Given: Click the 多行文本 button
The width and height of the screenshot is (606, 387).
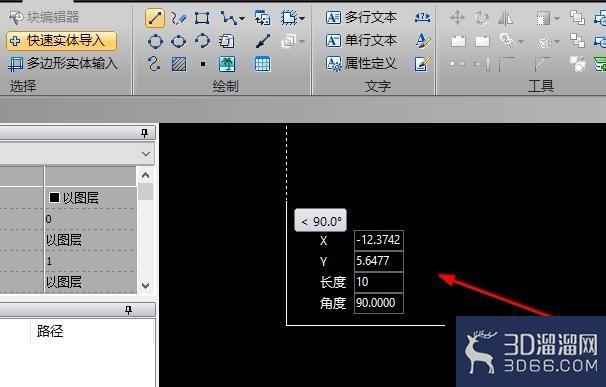Looking at the screenshot, I should coord(361,17).
